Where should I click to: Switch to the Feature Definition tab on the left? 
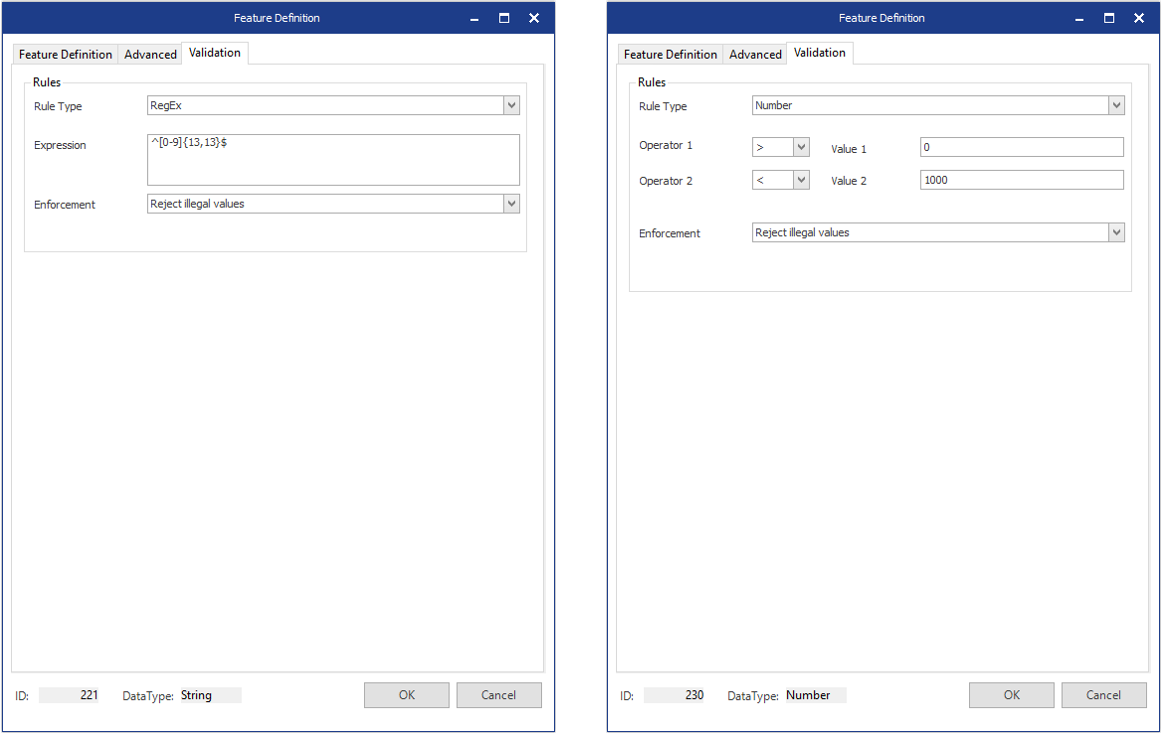64,54
